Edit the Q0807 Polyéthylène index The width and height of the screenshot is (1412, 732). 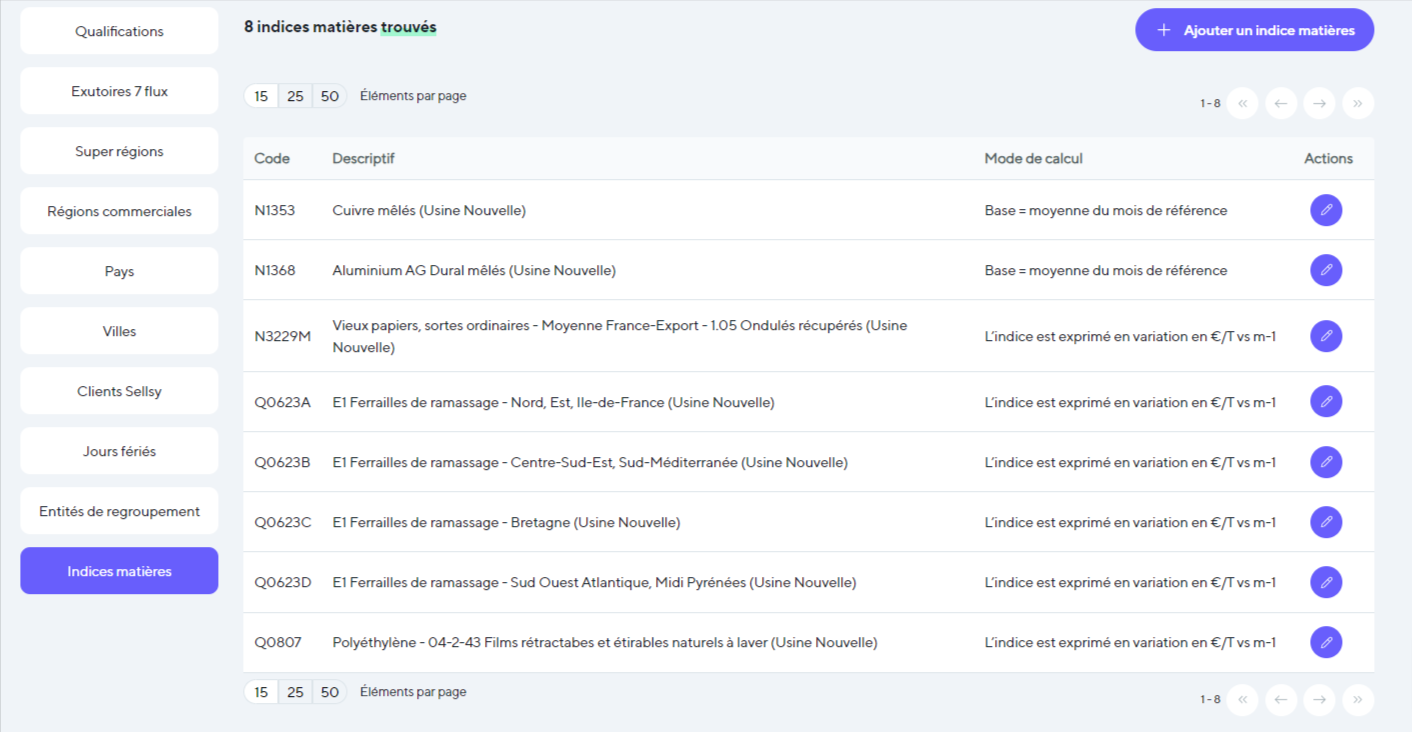coord(1325,642)
